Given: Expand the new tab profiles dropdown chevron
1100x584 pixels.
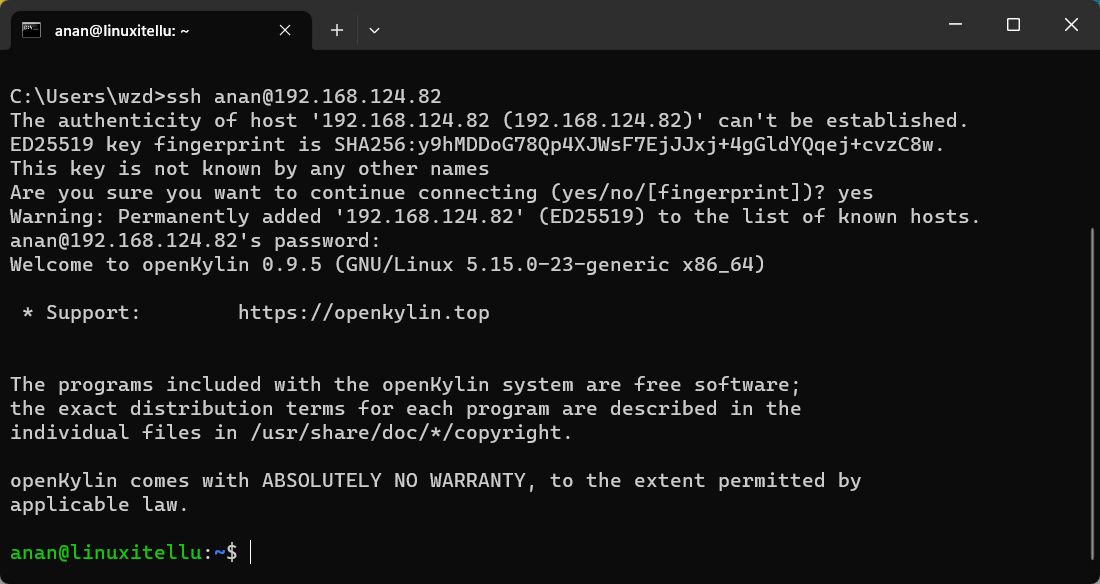Looking at the screenshot, I should click(x=375, y=30).
